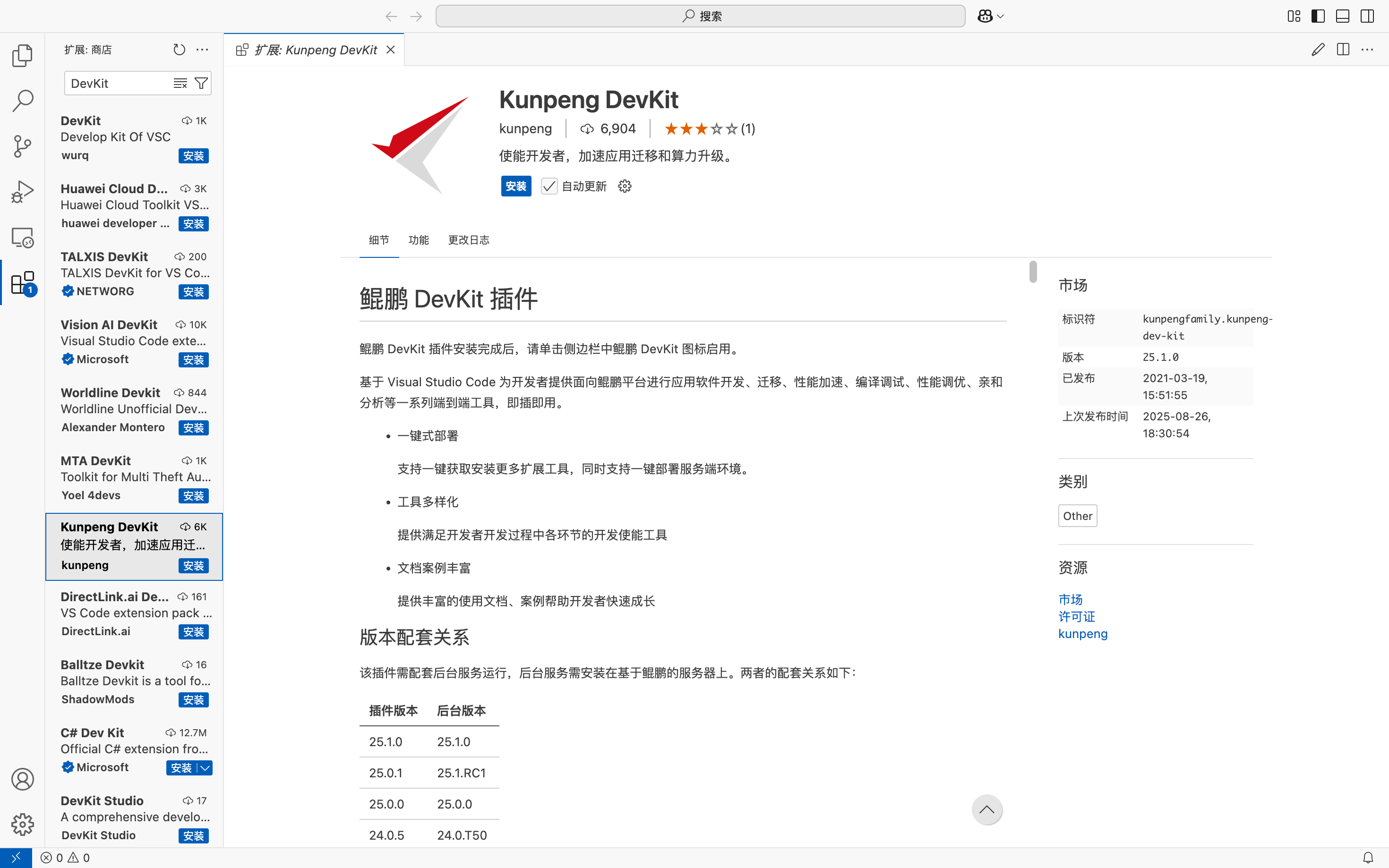
Task: Click the filter extensions funnel icon
Action: (x=201, y=84)
